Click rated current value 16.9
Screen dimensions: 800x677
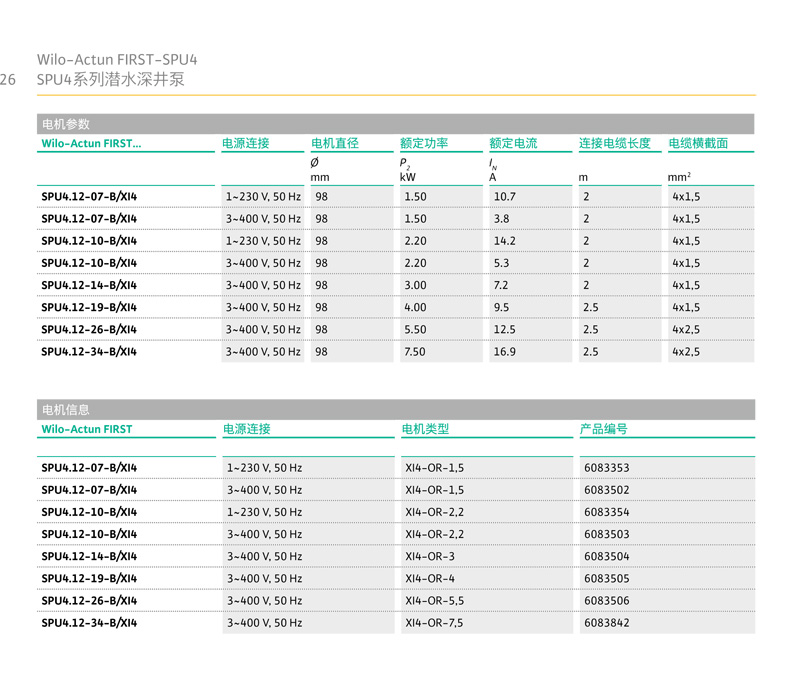[x=504, y=352]
